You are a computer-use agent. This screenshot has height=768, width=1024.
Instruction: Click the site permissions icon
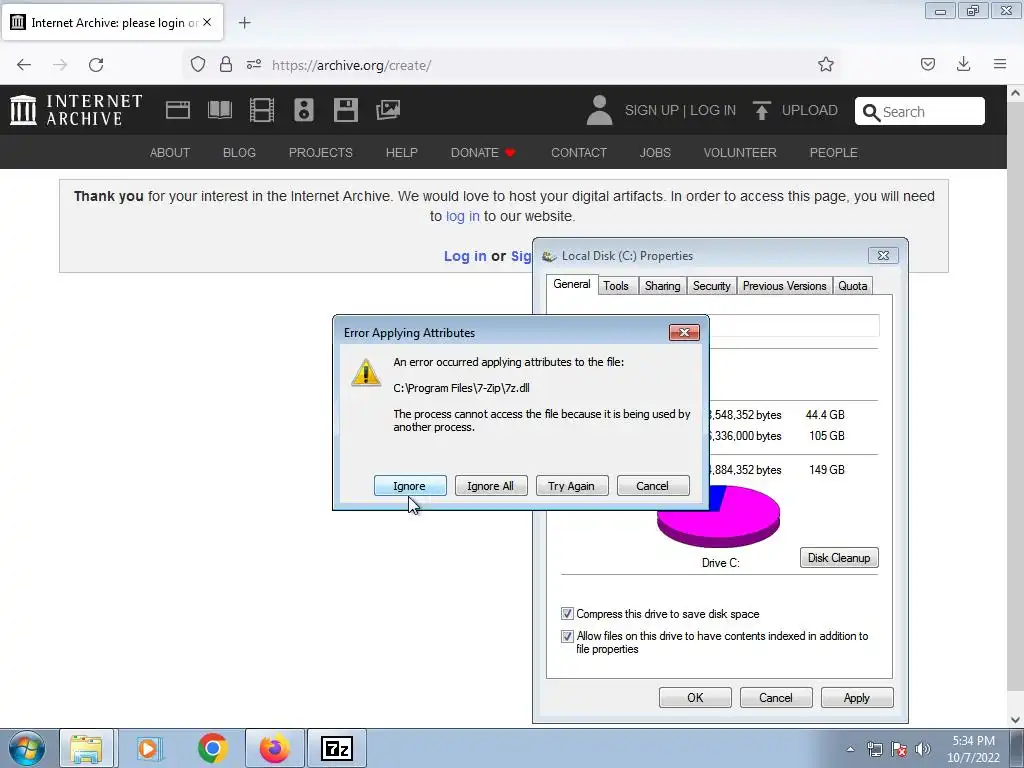pyautogui.click(x=254, y=65)
